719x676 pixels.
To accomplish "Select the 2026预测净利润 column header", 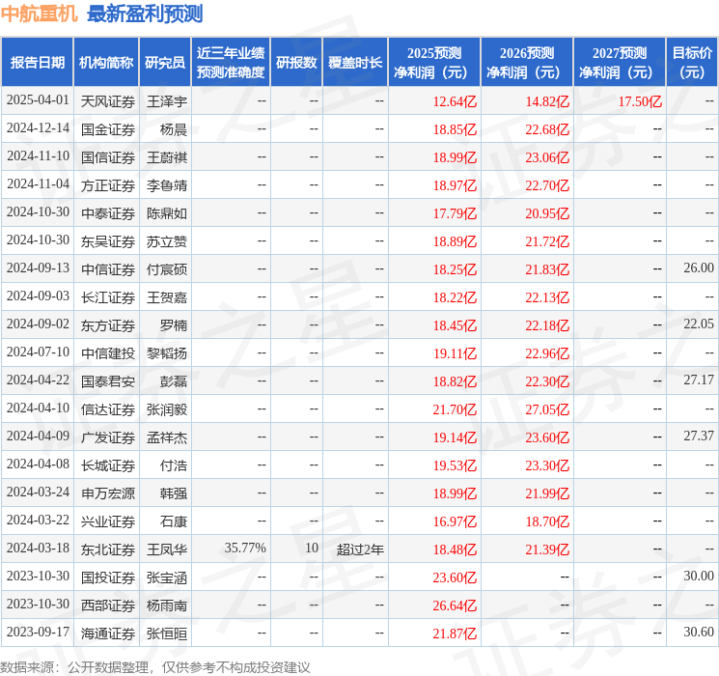I will pyautogui.click(x=527, y=62).
